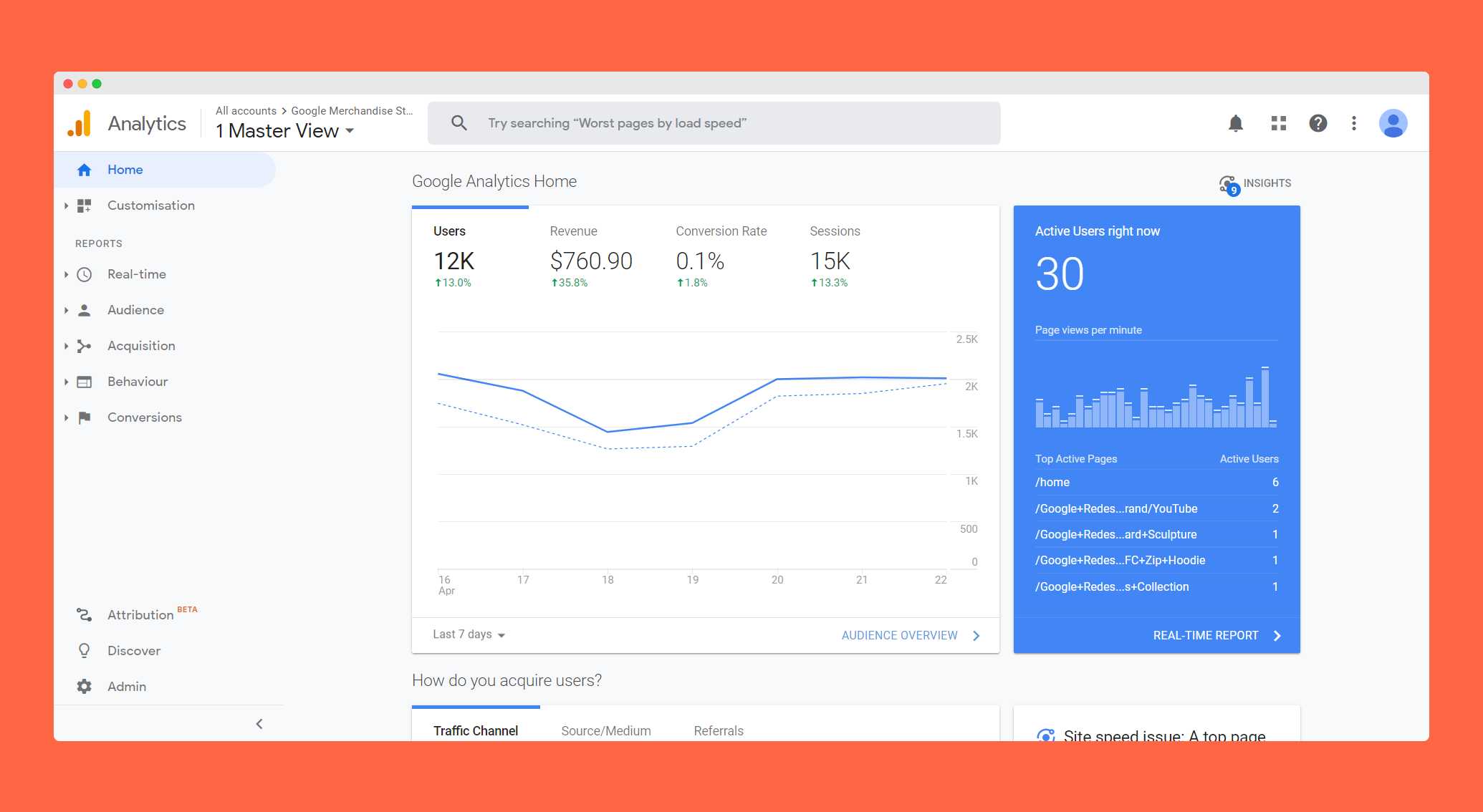Open the Admin menu item
The width and height of the screenshot is (1483, 812).
pos(127,686)
